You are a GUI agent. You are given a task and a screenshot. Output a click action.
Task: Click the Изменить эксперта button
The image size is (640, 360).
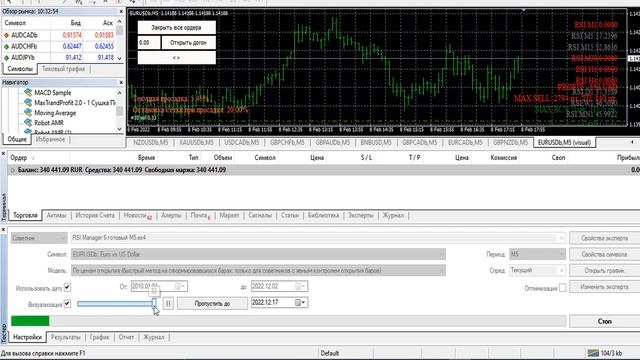[x=604, y=287]
